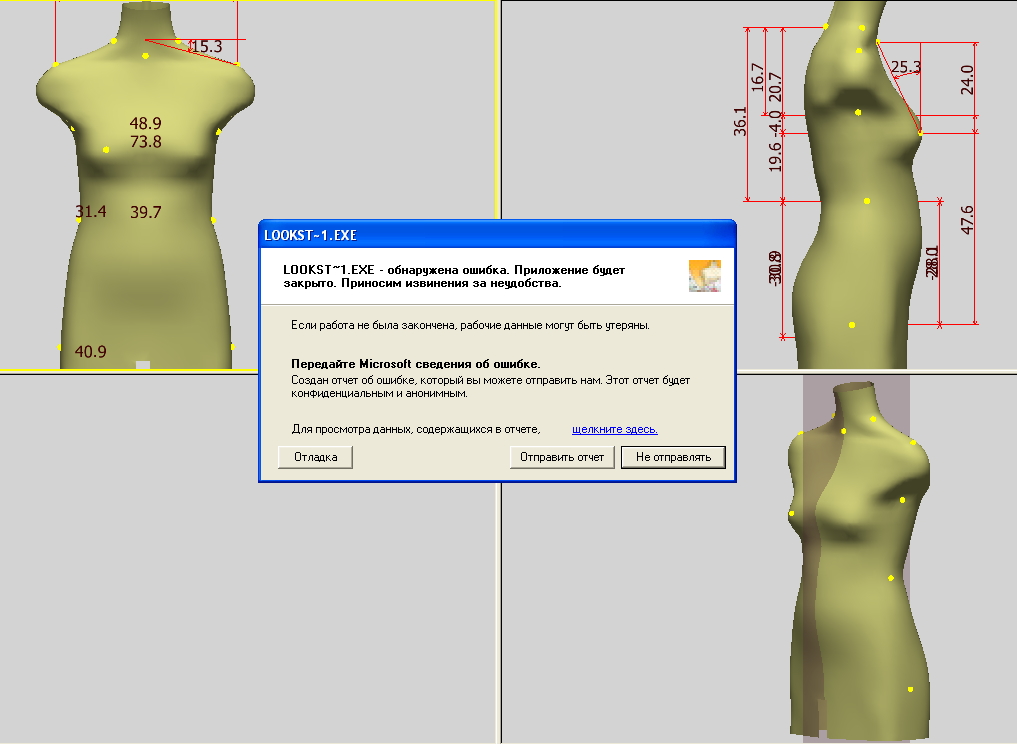Click the Отладка button

pyautogui.click(x=315, y=457)
